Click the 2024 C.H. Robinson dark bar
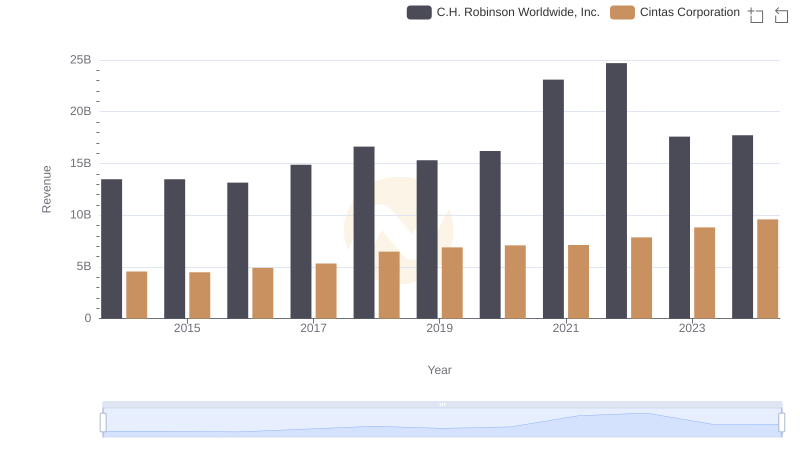 742,227
